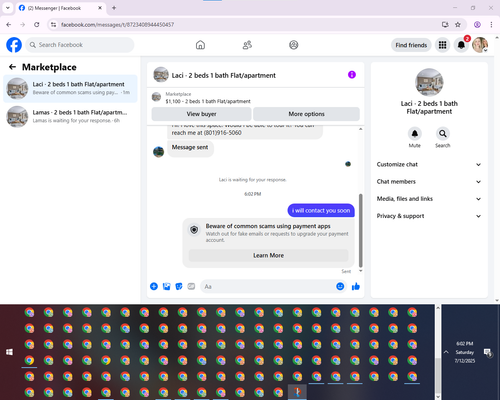Image resolution: width=500 pixels, height=400 pixels.
Task: Click the View buyer button
Action: tap(201, 114)
